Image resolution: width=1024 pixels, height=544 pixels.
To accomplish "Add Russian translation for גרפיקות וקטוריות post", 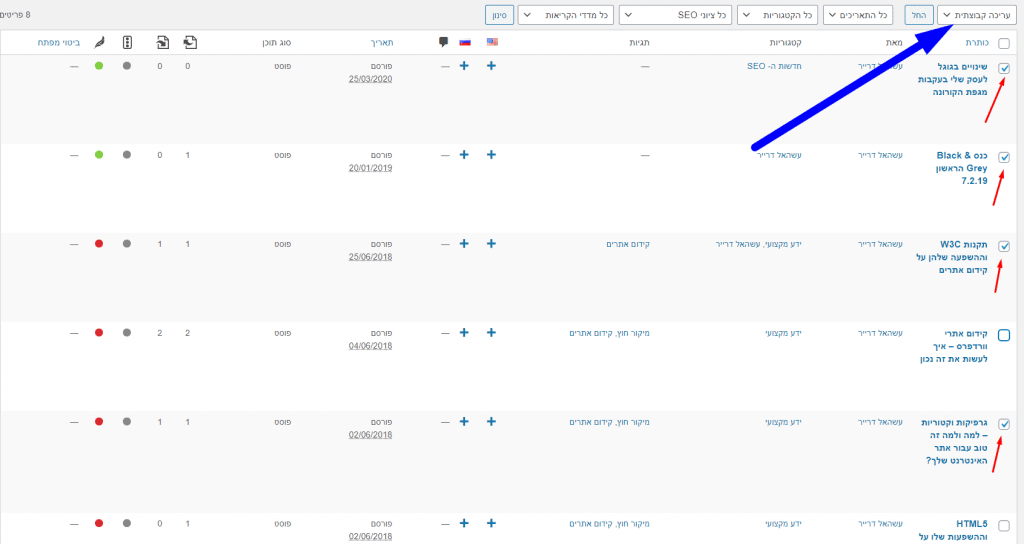I will pos(464,422).
